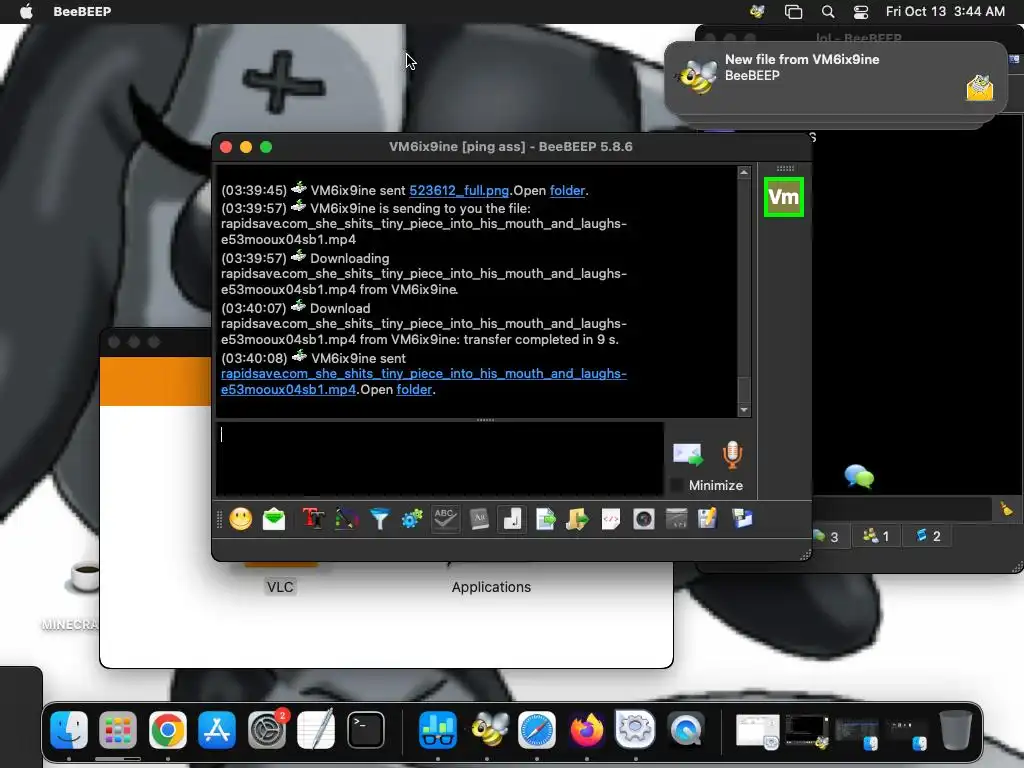Open the rapidsave.com mp4 file link
Image resolution: width=1024 pixels, height=768 pixels.
click(423, 381)
